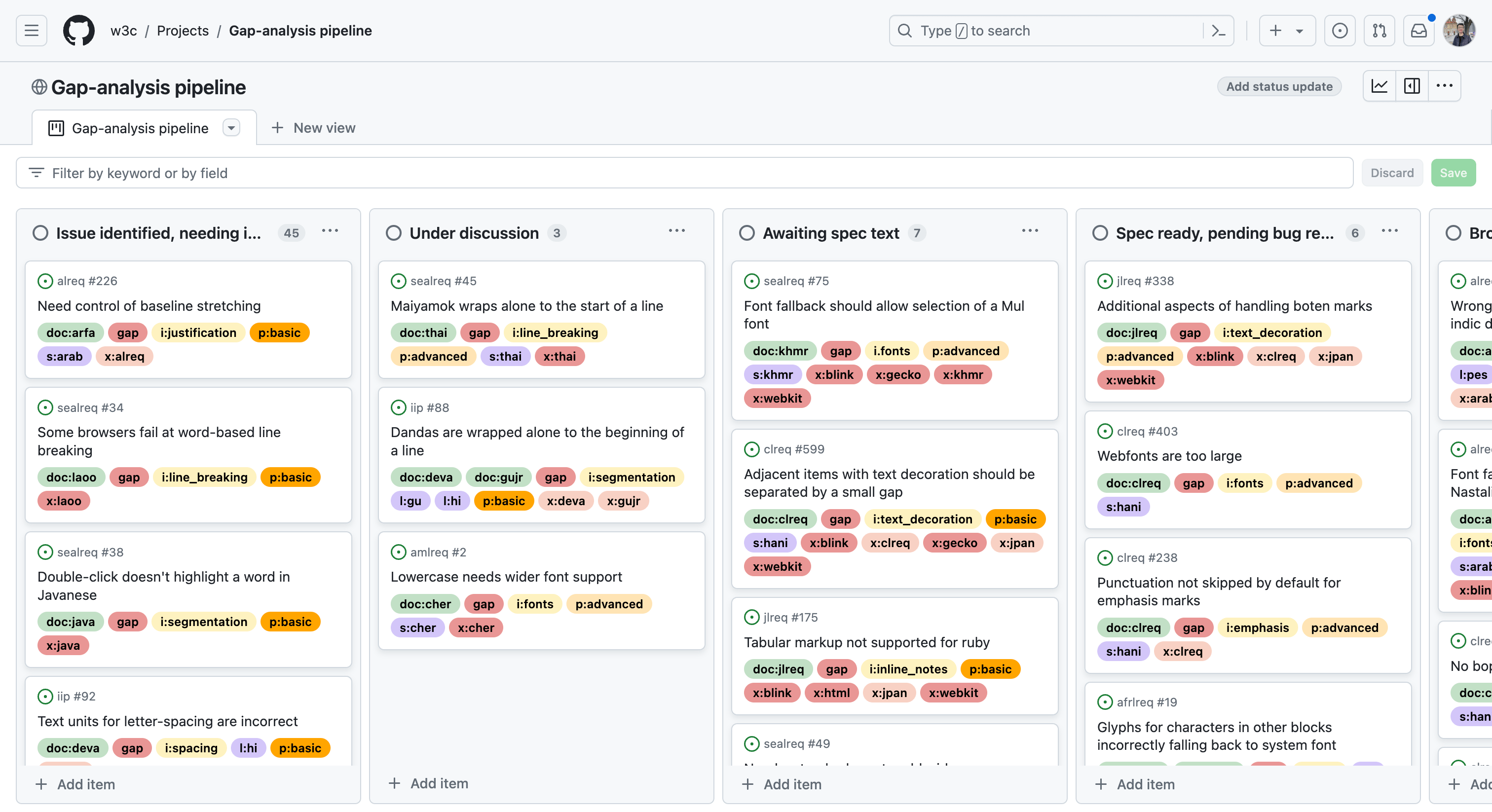1492x812 pixels.
Task: Open the command palette icon
Action: (x=1218, y=31)
